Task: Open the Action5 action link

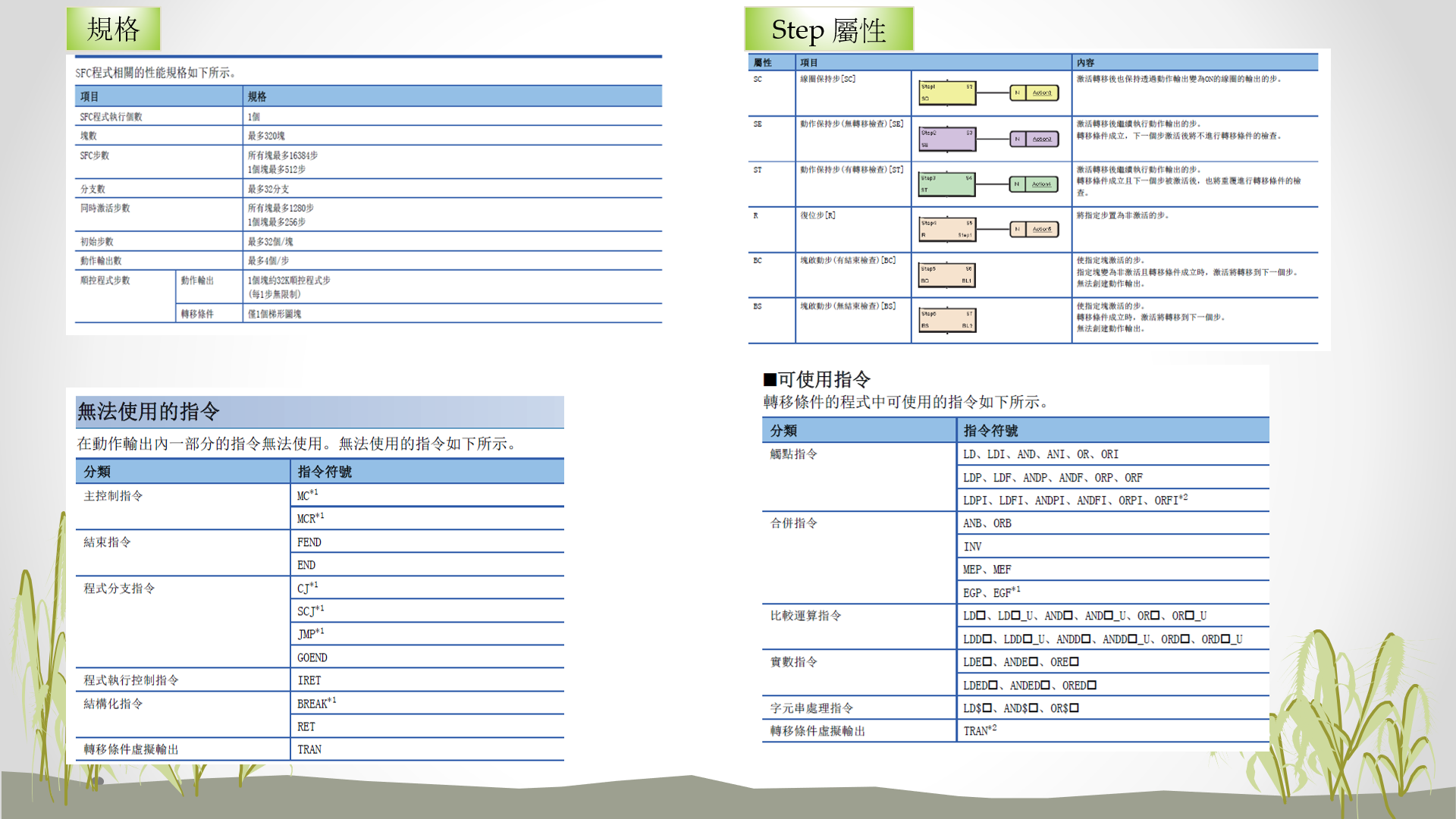Action: click(1040, 229)
